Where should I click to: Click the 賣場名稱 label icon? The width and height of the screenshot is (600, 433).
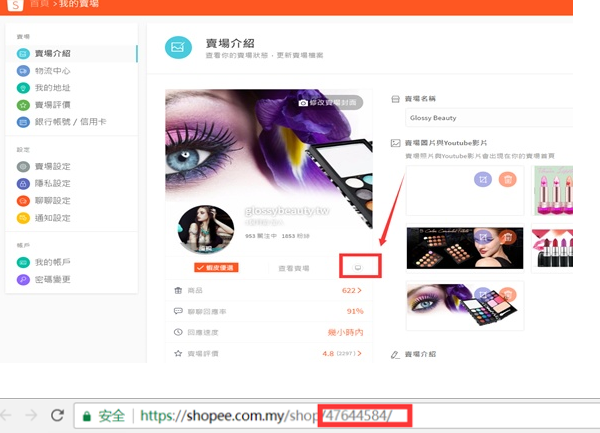pyautogui.click(x=395, y=99)
